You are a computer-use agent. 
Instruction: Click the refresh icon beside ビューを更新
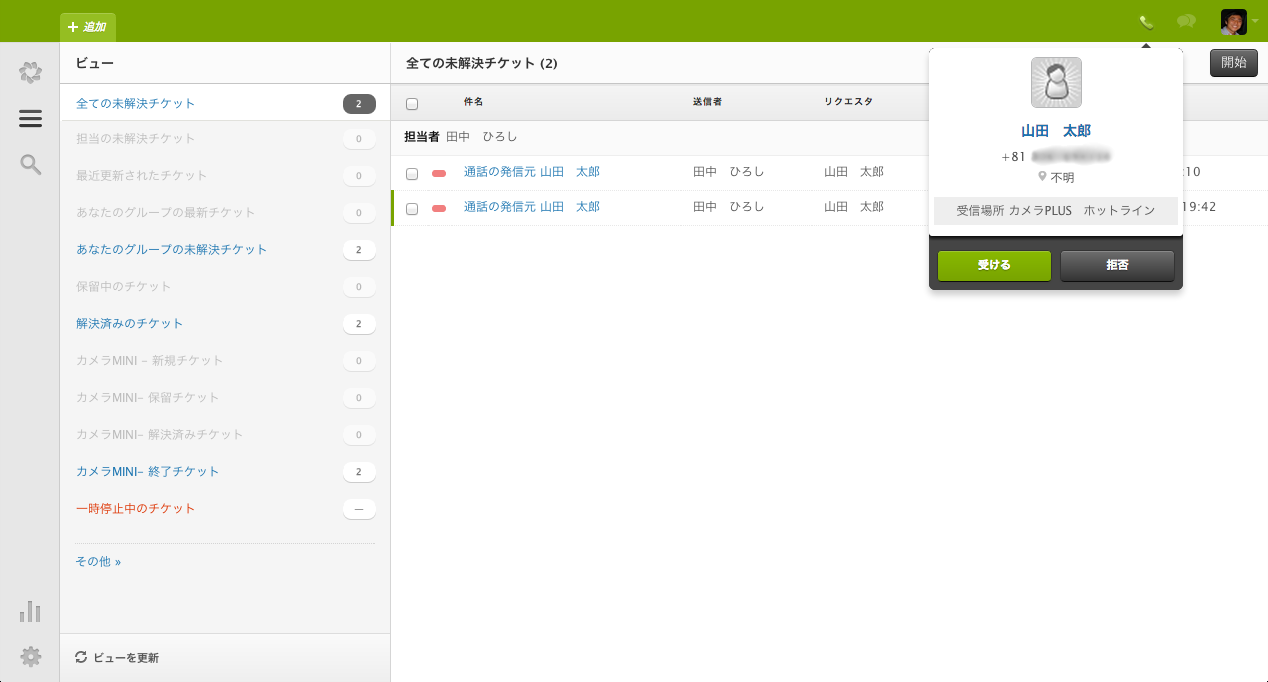(x=82, y=657)
